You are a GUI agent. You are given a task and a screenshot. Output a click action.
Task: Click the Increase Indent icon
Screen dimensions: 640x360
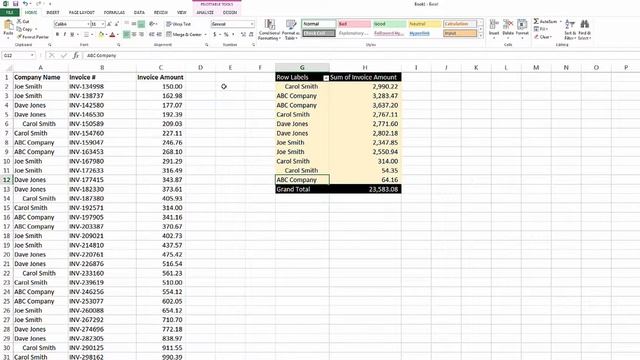[159, 35]
